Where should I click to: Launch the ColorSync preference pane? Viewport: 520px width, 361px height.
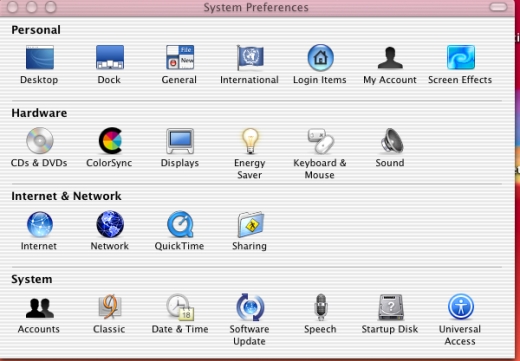click(x=110, y=140)
